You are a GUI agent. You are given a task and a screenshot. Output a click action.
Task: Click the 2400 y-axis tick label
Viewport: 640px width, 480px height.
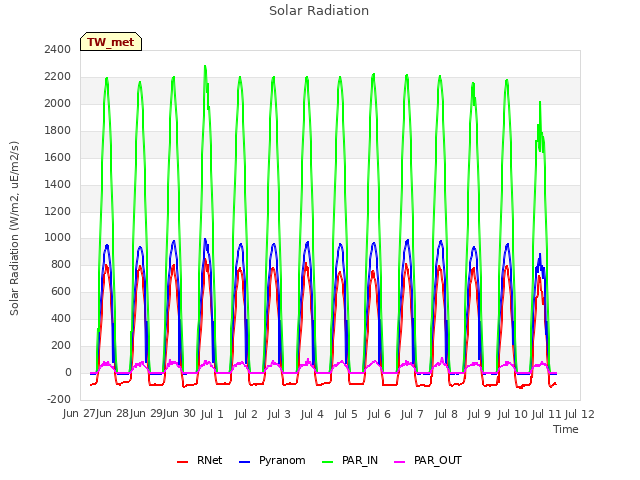[58, 49]
